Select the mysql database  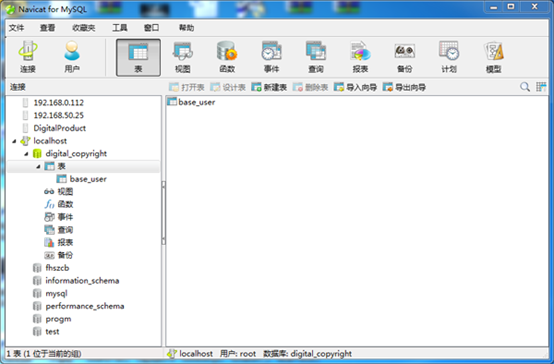tap(56, 294)
